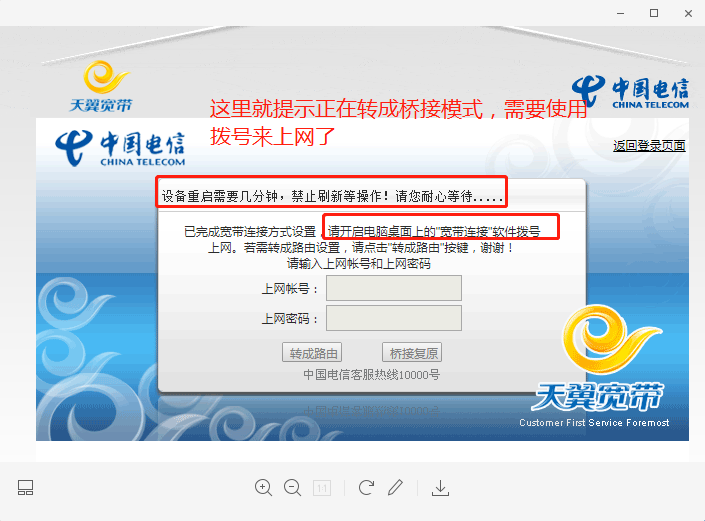Open the pencil edit tool
705x521 pixels.
pos(396,487)
